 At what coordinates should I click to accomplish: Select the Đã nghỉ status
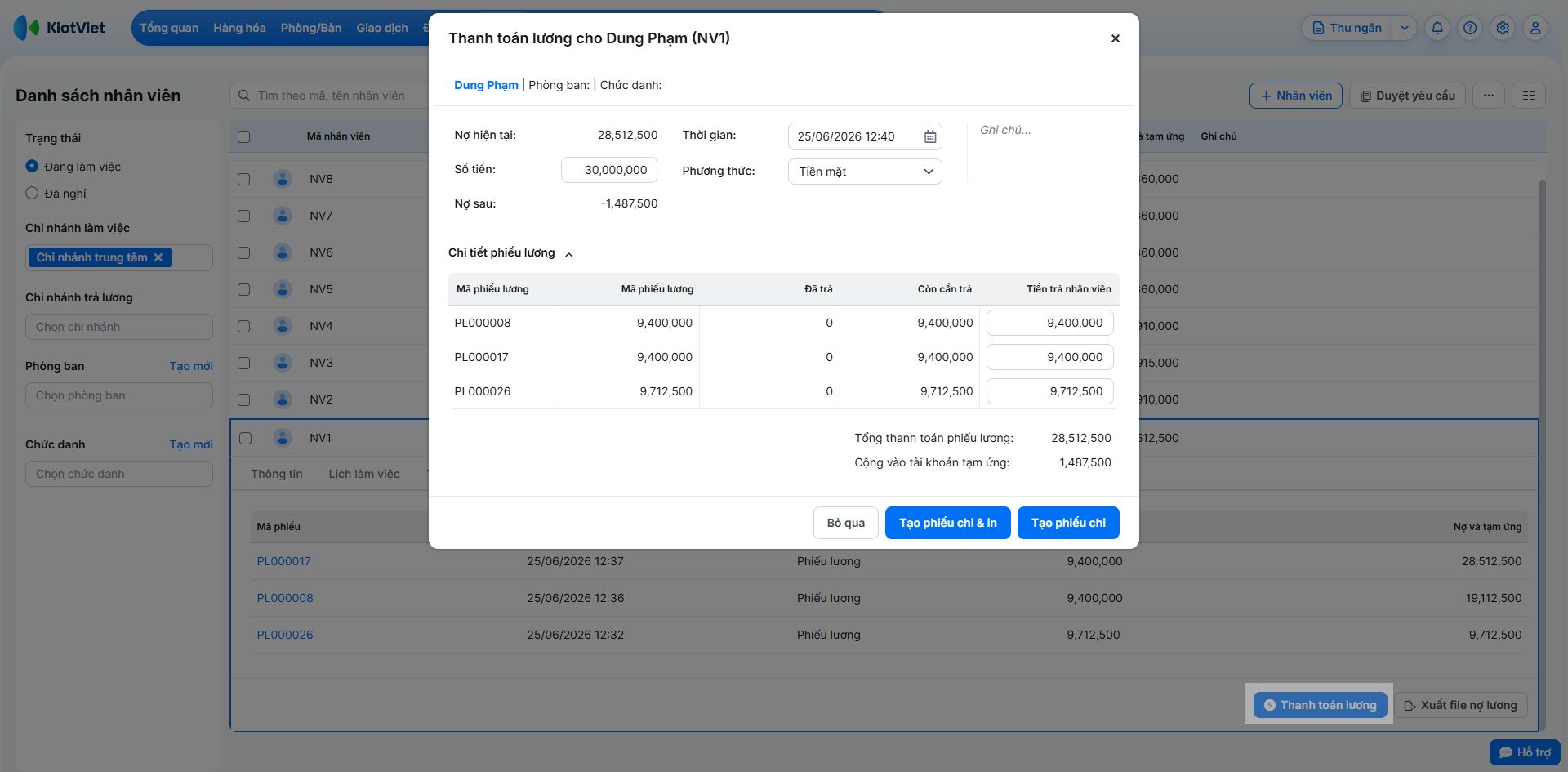32,194
